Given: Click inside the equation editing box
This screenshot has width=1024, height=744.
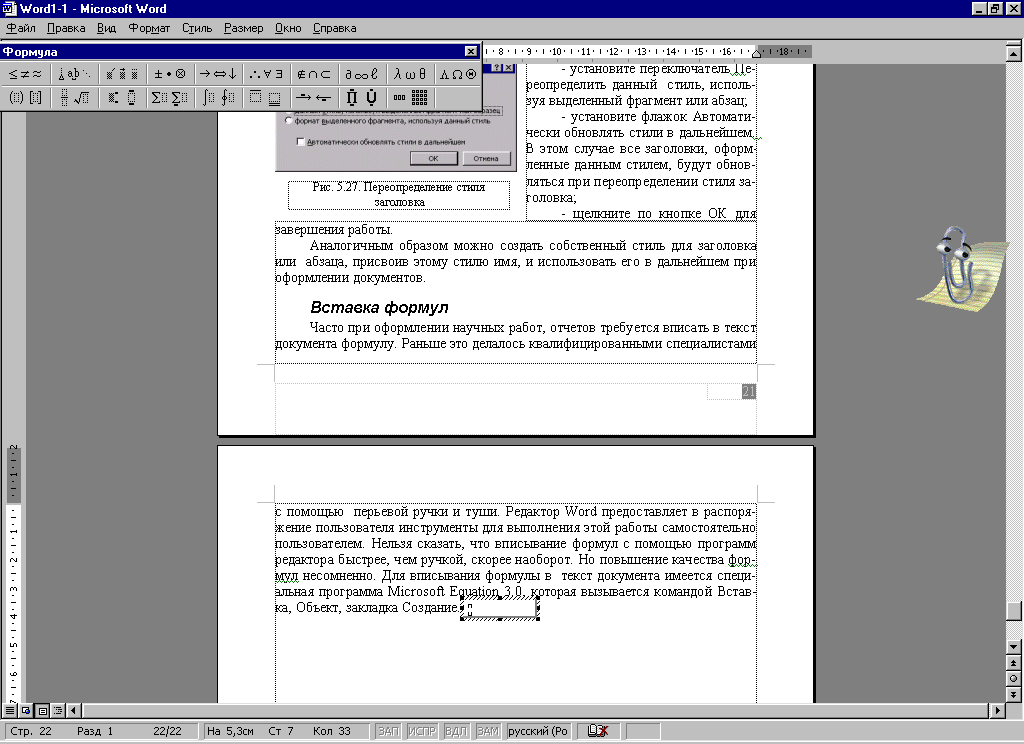Looking at the screenshot, I should click(500, 608).
